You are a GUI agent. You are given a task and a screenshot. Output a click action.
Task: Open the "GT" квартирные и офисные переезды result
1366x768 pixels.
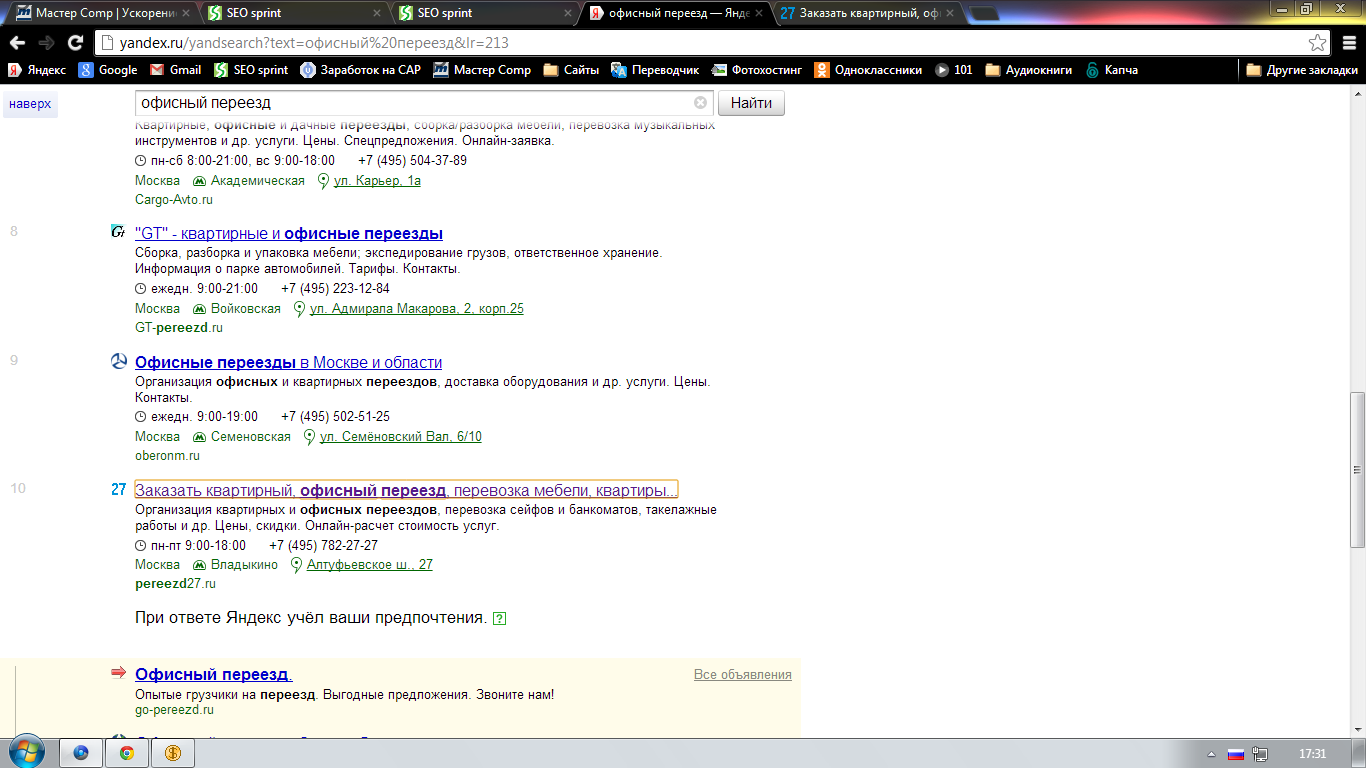click(289, 233)
